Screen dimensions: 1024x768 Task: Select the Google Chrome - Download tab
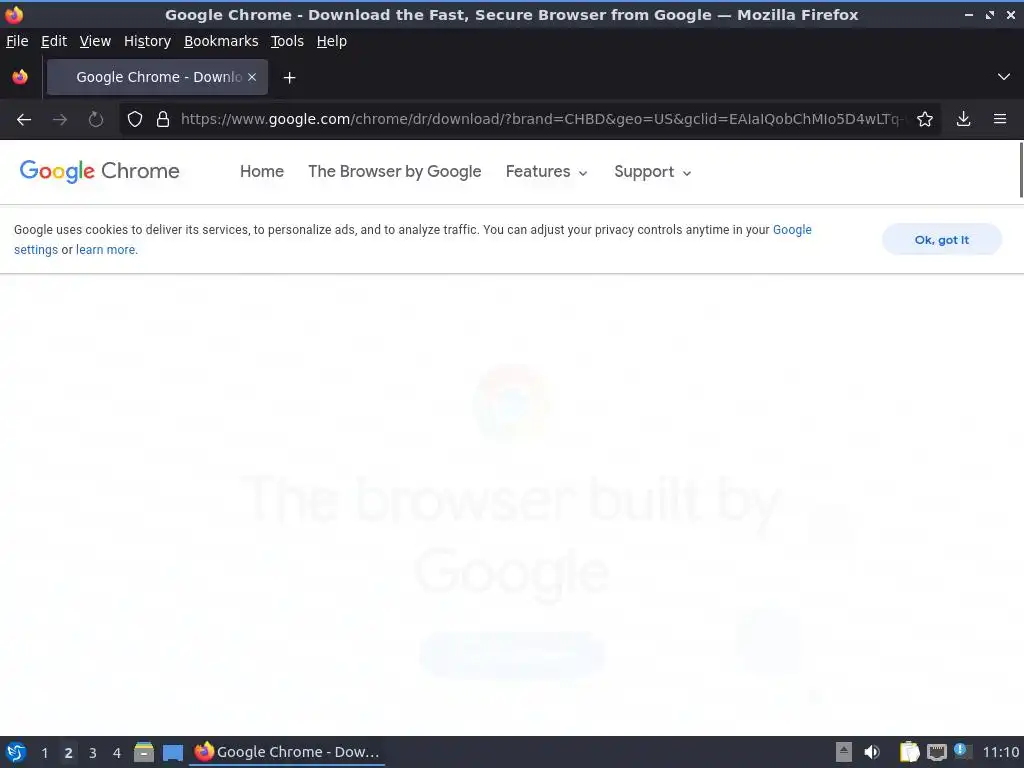(x=157, y=77)
